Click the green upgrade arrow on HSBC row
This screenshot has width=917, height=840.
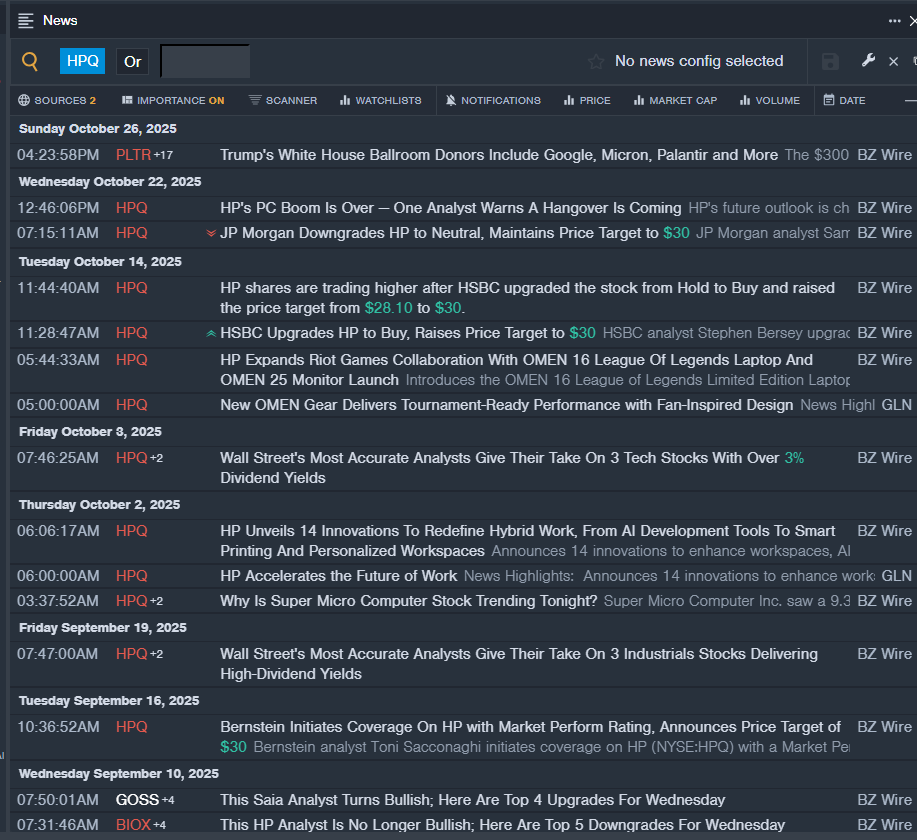(x=210, y=333)
